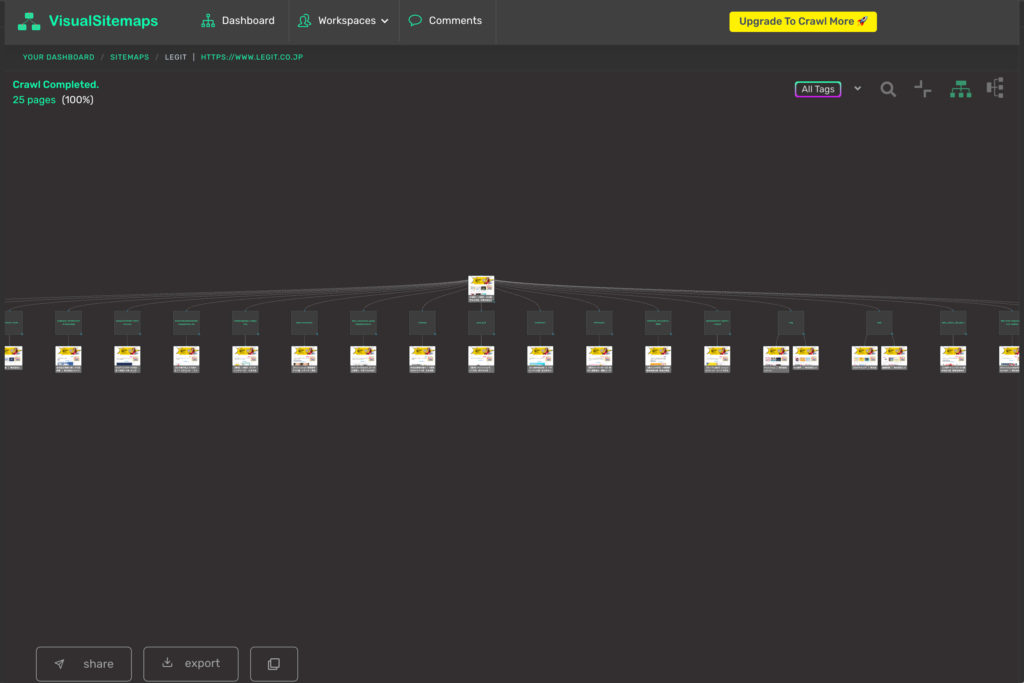This screenshot has width=1024, height=683.
Task: Click the Workspaces user icon
Action: coord(304,21)
